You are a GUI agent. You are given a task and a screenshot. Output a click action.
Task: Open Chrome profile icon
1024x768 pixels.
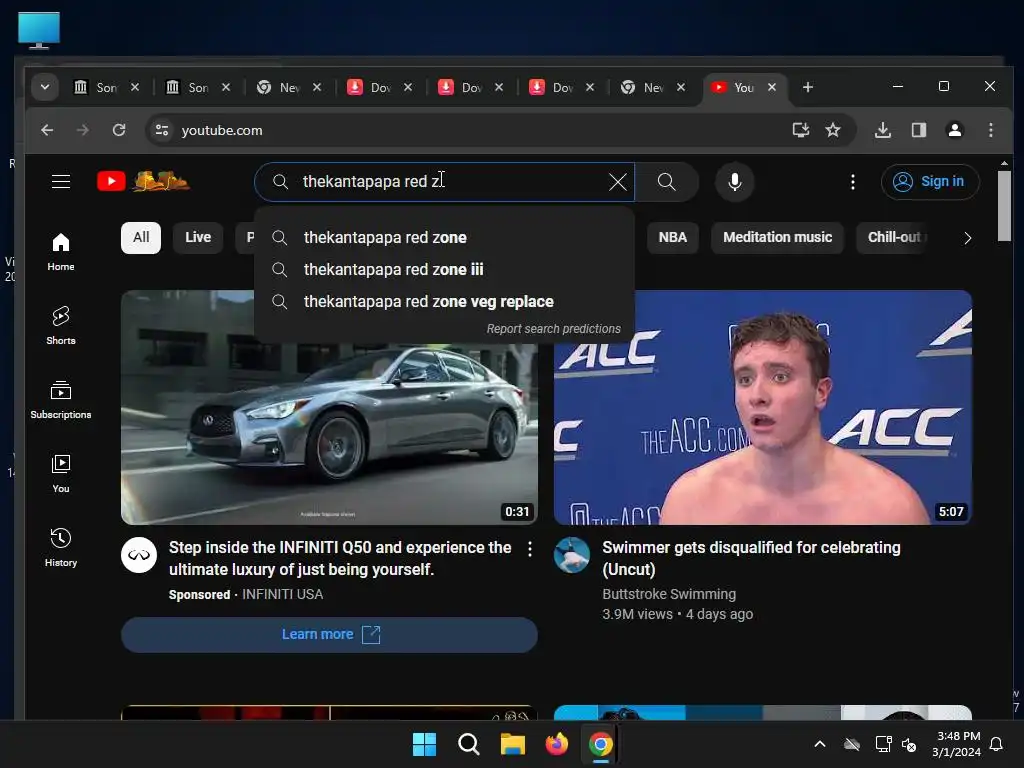pyautogui.click(x=955, y=130)
